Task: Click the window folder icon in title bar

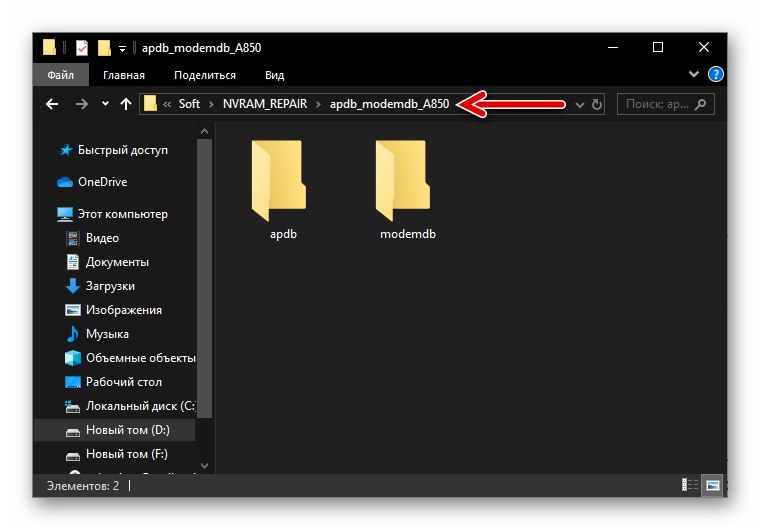Action: tap(49, 48)
